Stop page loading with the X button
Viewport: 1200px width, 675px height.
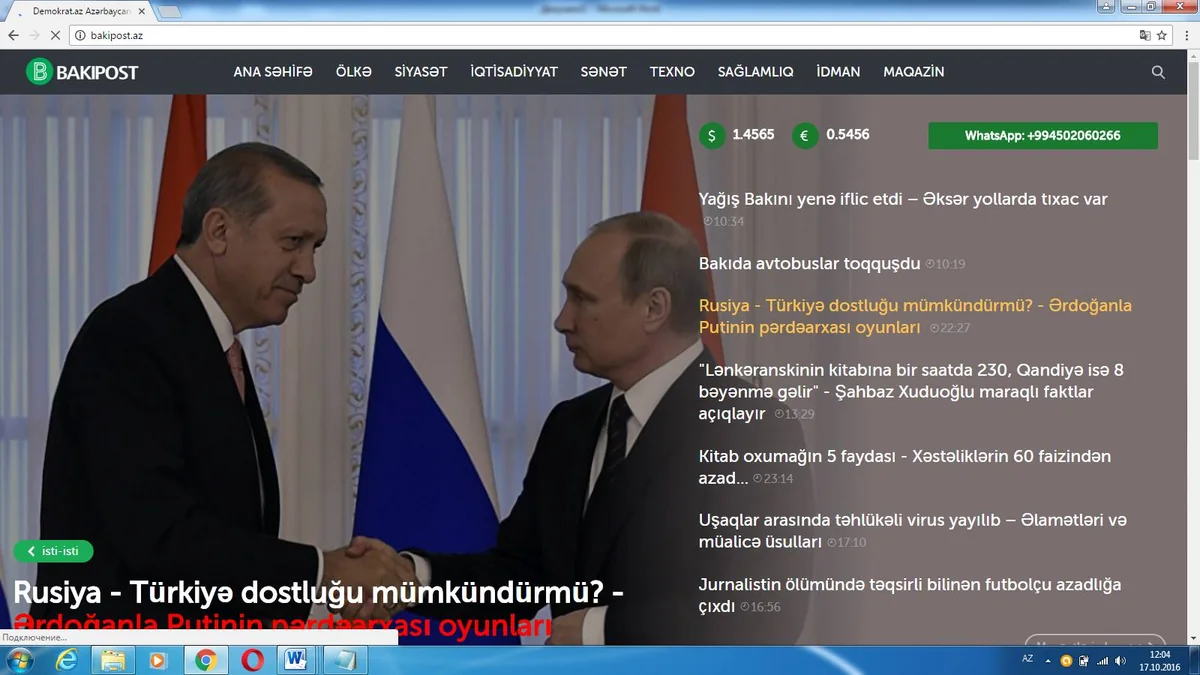pyautogui.click(x=54, y=35)
